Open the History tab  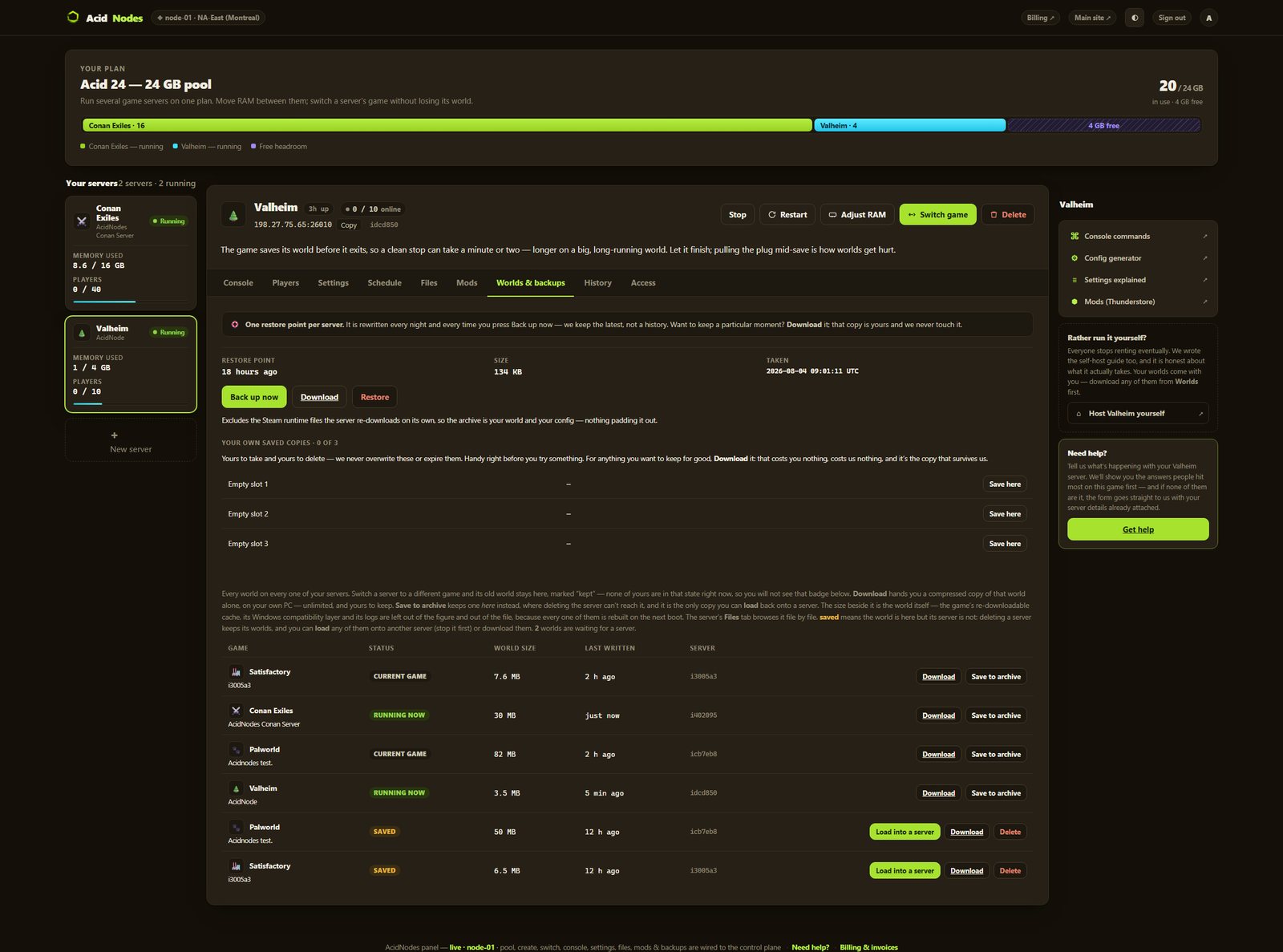[598, 283]
